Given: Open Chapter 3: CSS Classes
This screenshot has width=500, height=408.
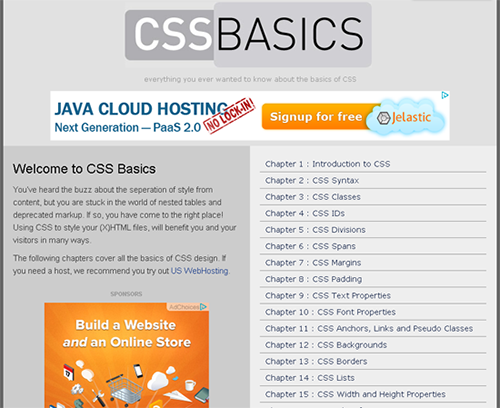Looking at the screenshot, I should 313,197.
